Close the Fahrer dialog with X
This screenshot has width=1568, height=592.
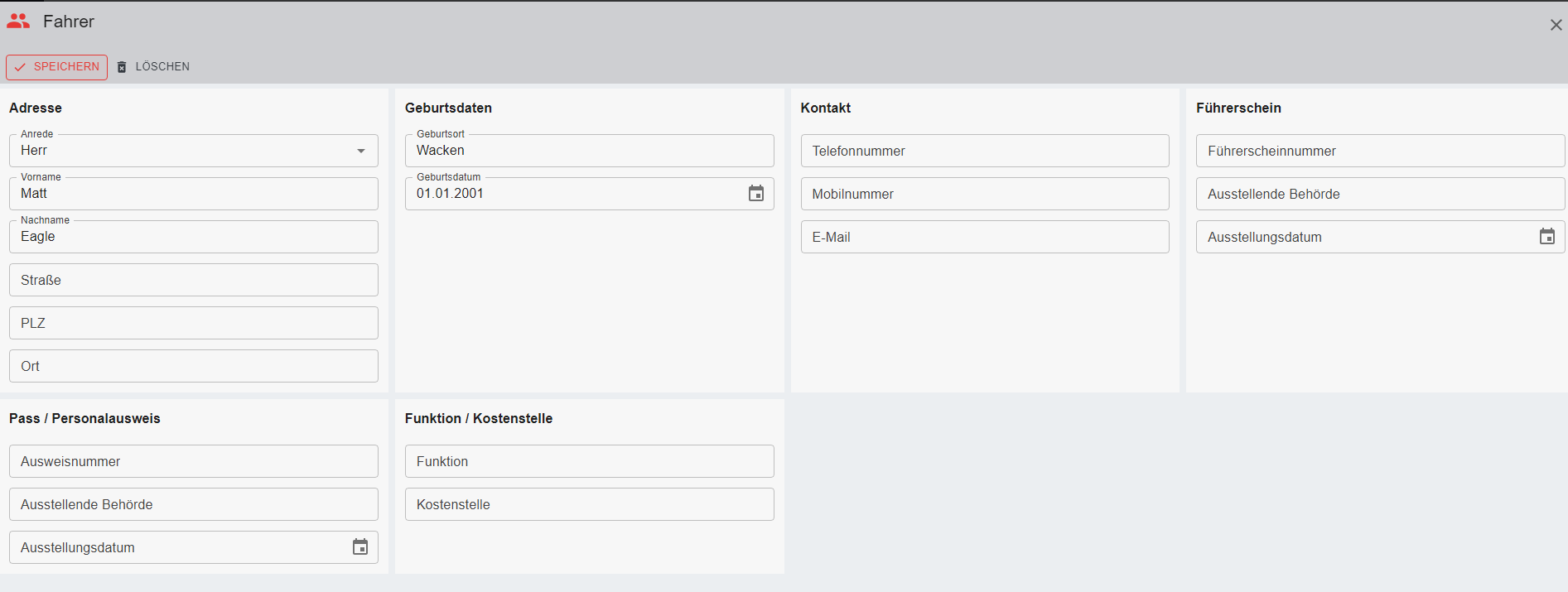coord(1556,25)
